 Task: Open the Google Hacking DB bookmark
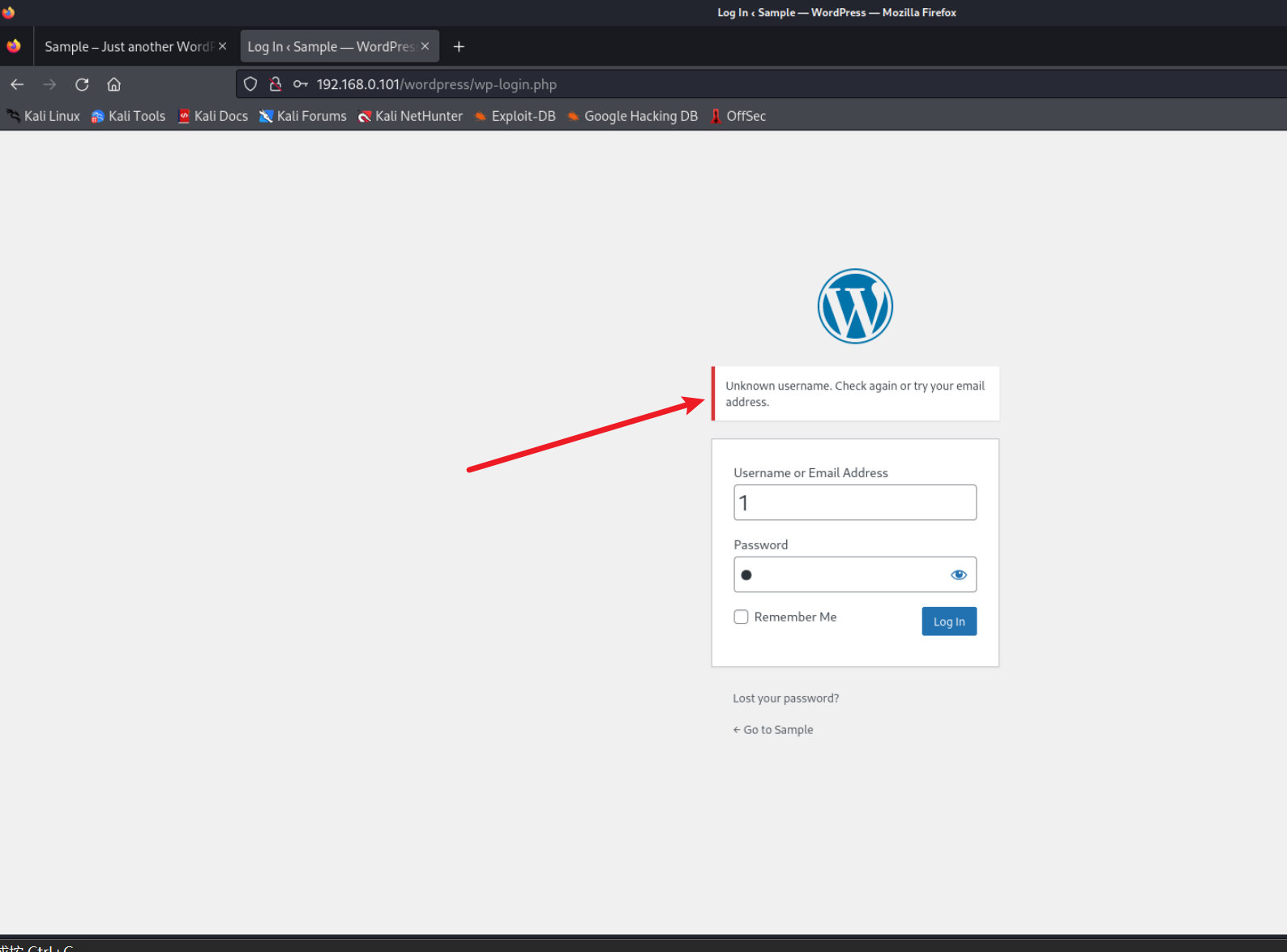click(632, 116)
